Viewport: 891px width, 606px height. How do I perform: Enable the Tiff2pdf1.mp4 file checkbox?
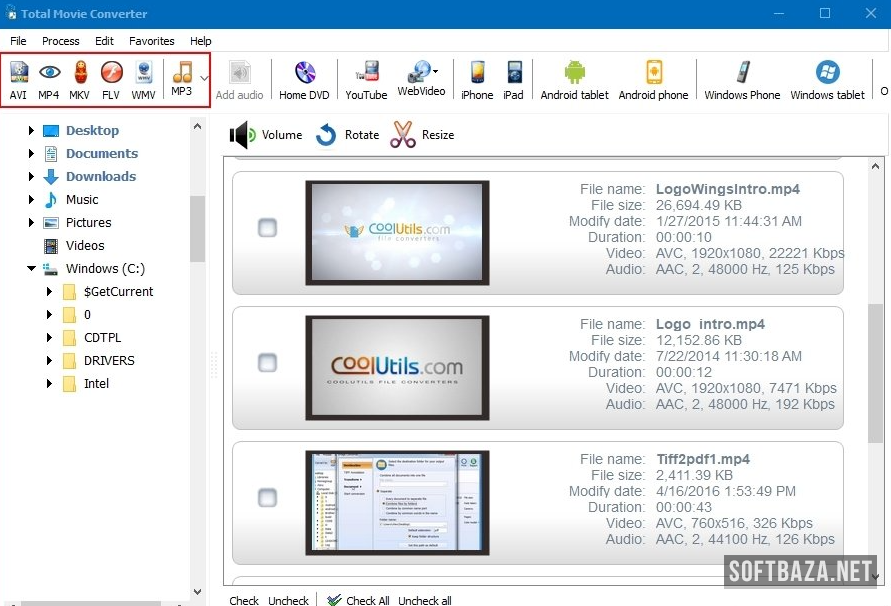pyautogui.click(x=267, y=497)
